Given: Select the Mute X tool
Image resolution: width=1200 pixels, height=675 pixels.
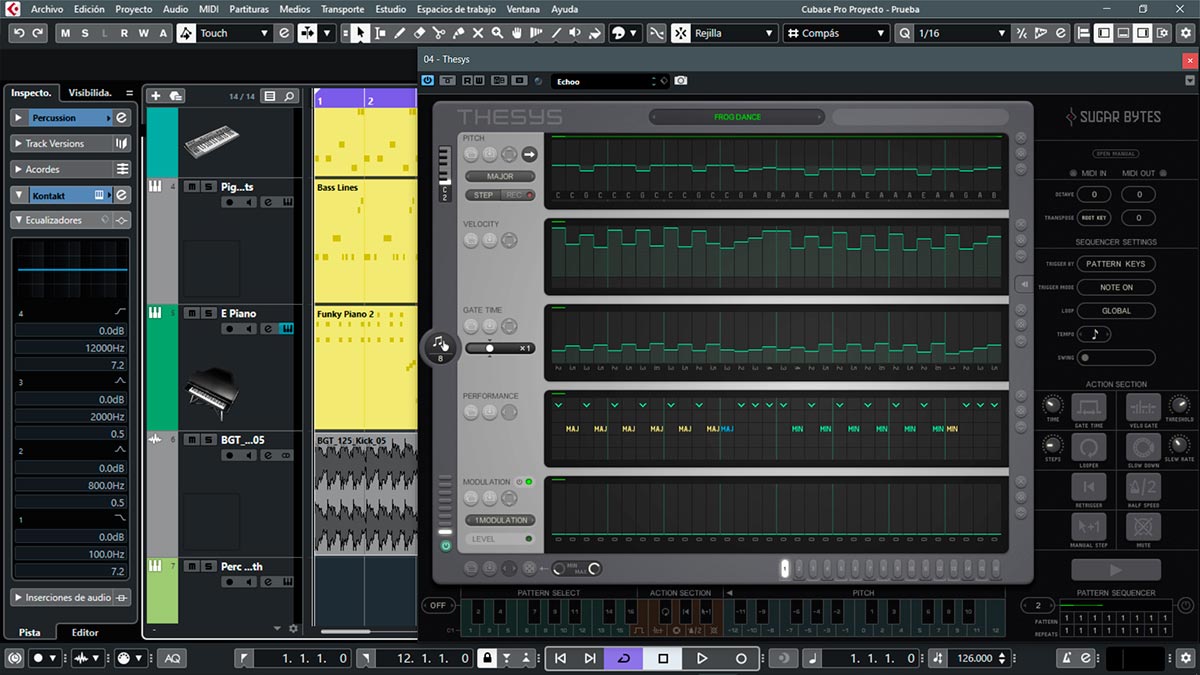Looking at the screenshot, I should (x=478, y=33).
